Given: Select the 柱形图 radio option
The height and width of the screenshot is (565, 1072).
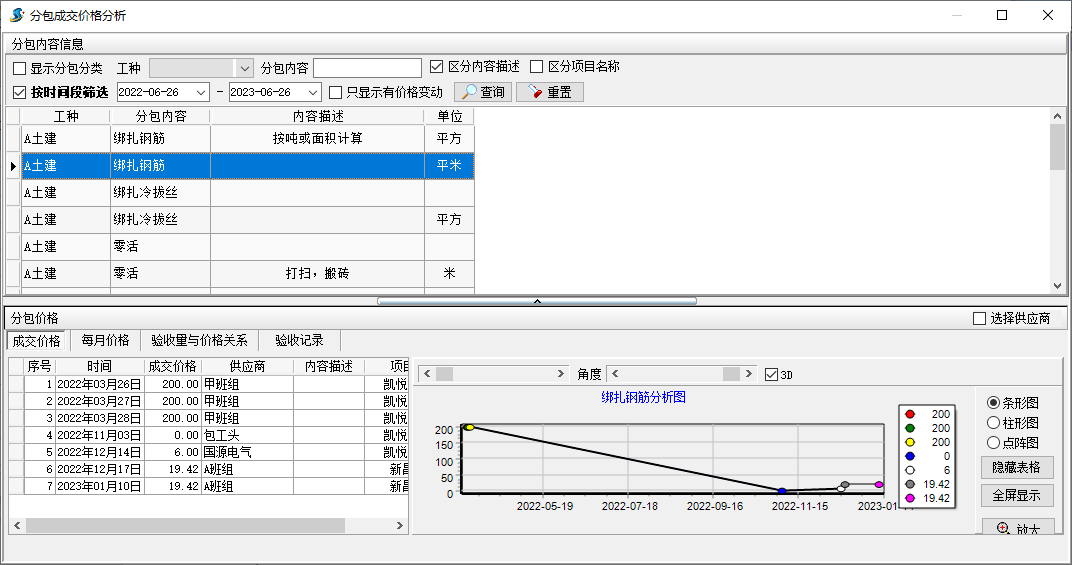Looking at the screenshot, I should coord(993,423).
